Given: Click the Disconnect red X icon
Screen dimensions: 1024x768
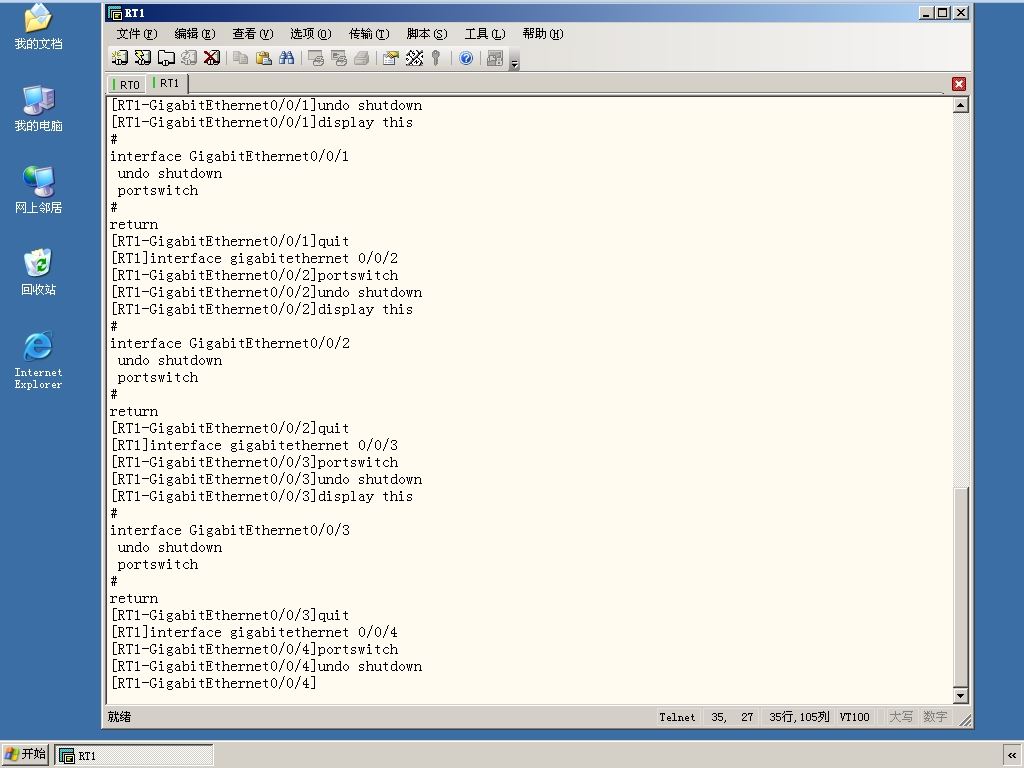Looking at the screenshot, I should (x=212, y=58).
